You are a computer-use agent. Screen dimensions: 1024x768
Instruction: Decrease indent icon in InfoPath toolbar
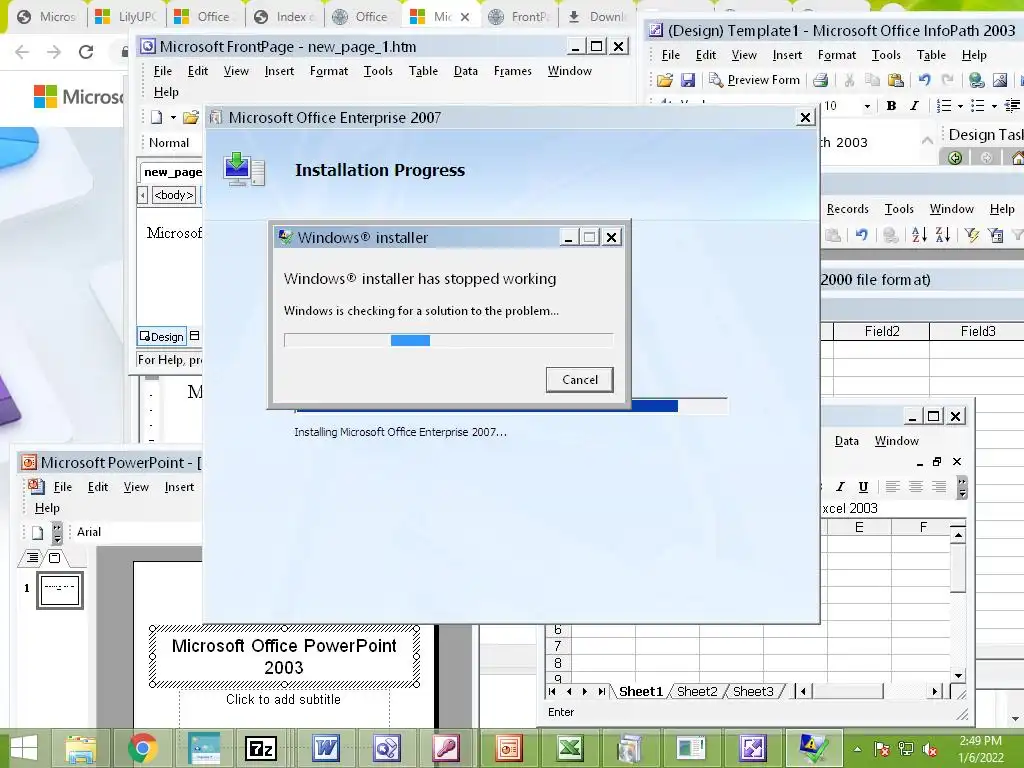[x=1012, y=106]
